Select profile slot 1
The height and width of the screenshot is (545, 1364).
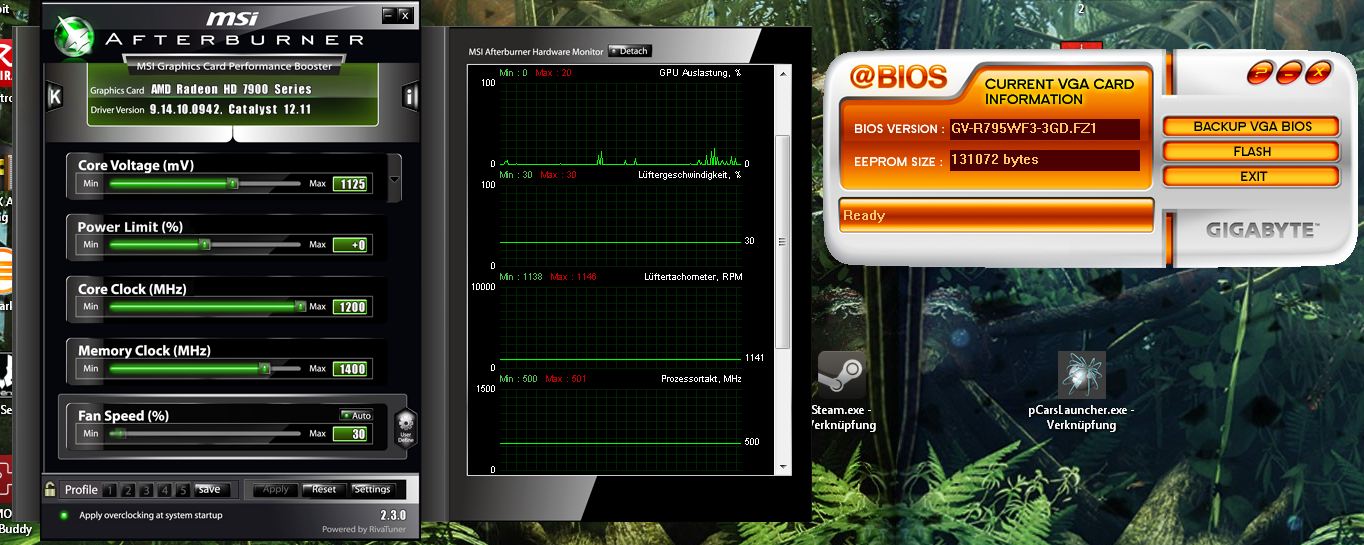110,490
